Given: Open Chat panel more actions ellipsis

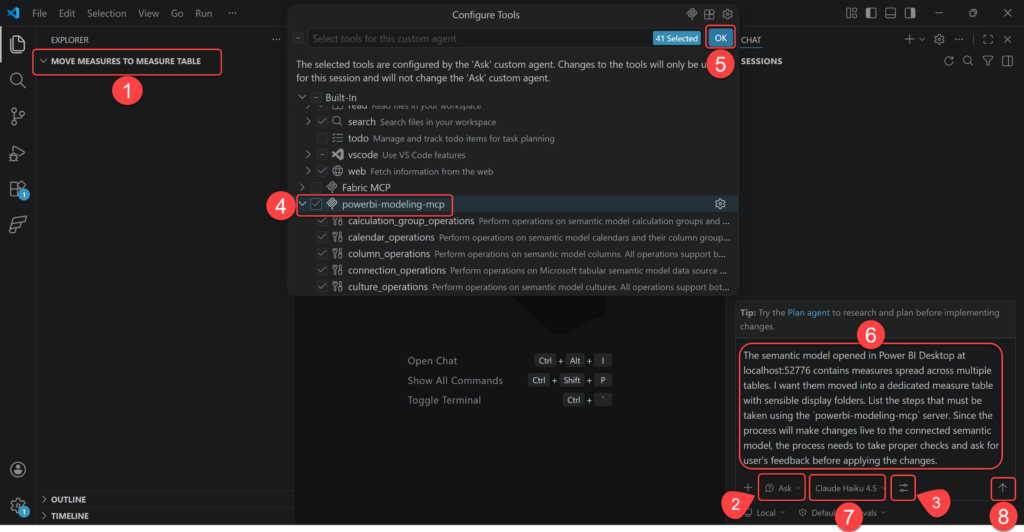Looking at the screenshot, I should 959,39.
